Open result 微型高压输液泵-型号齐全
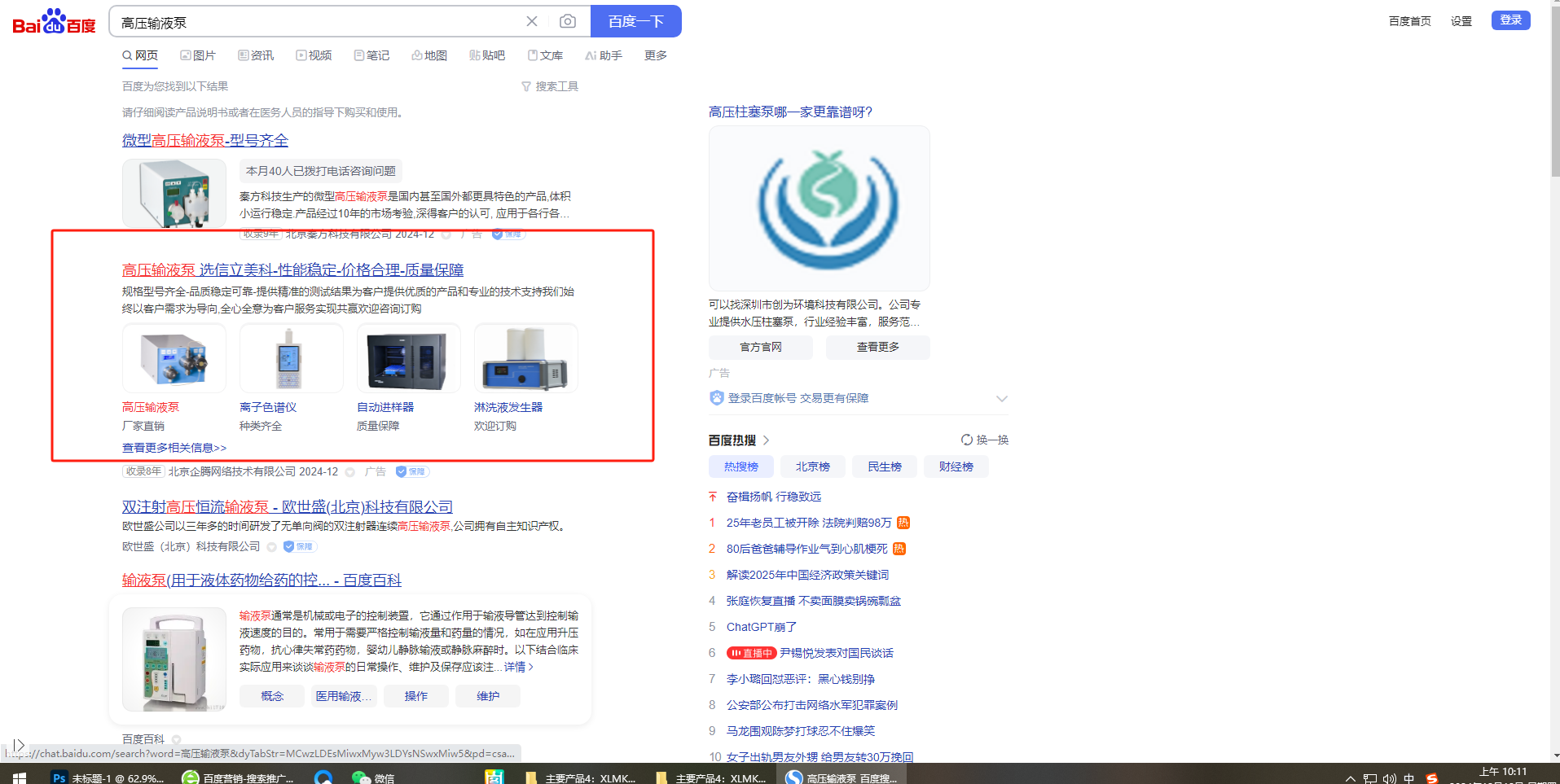The image size is (1560, 784). tap(205, 140)
